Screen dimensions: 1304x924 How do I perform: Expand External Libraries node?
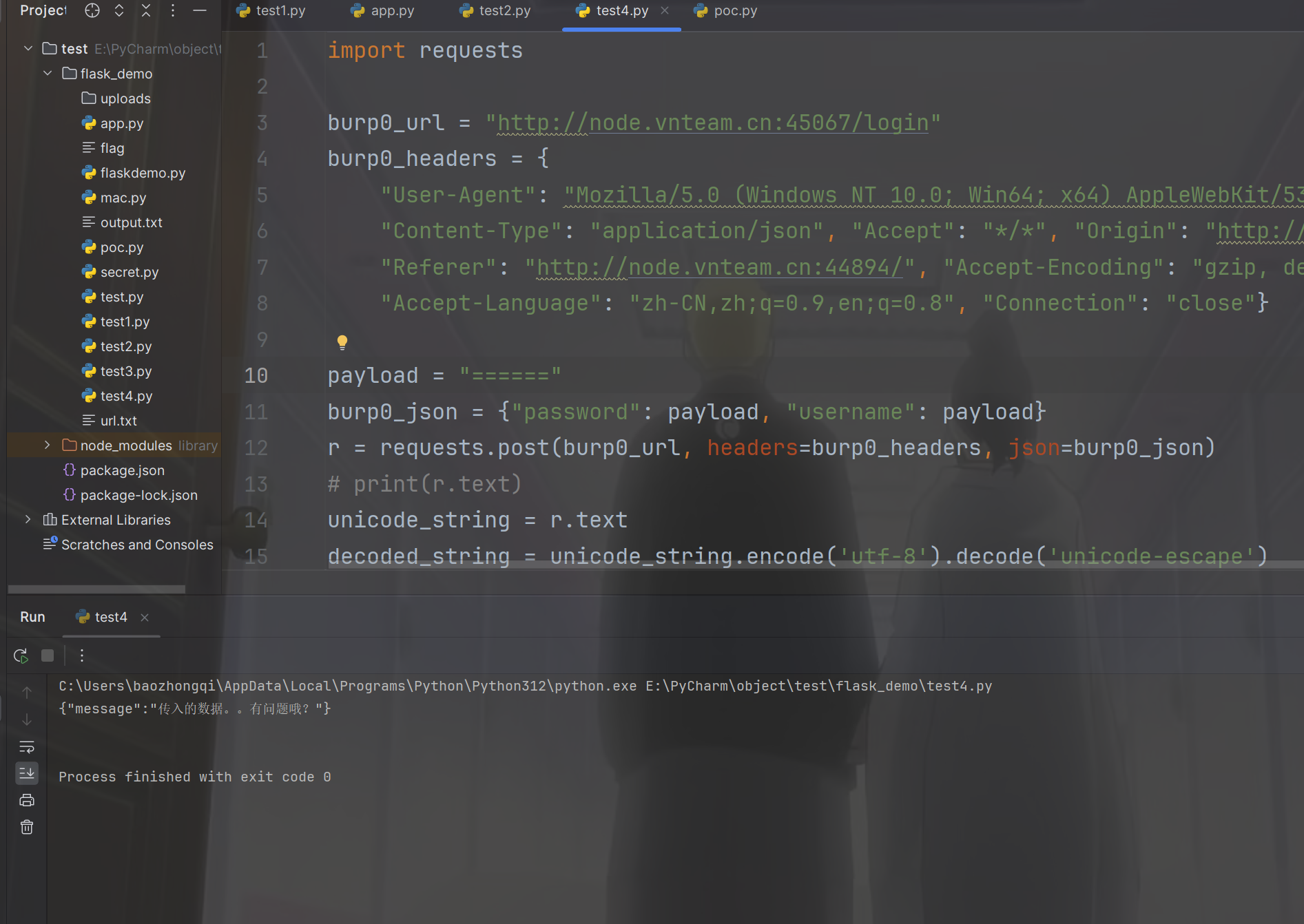[28, 520]
